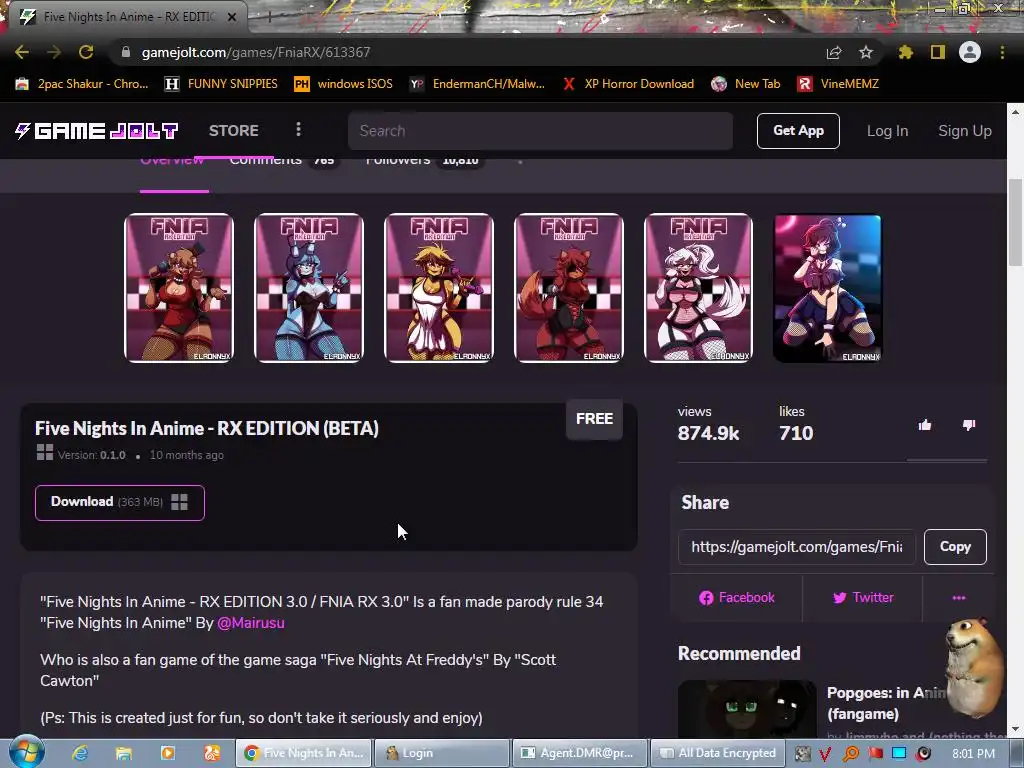
Task: Click the scrollbar down arrow
Action: pos(1015,730)
